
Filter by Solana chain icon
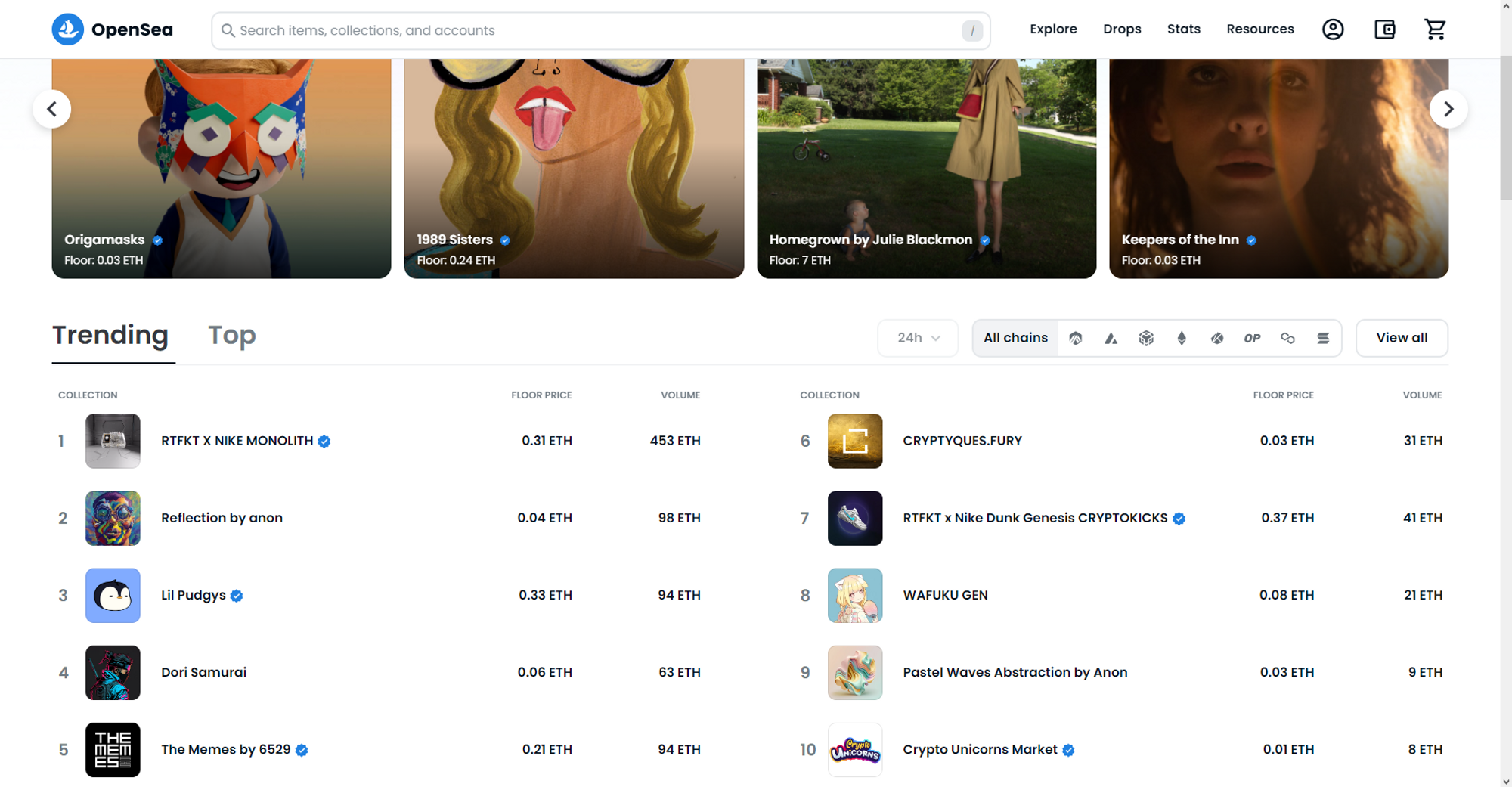[x=1323, y=338]
